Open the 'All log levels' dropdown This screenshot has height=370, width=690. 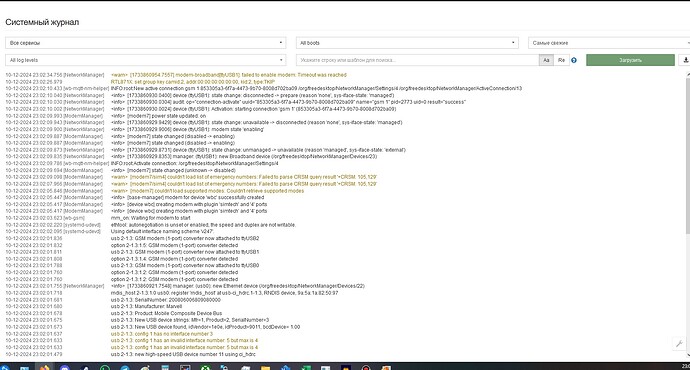click(146, 60)
